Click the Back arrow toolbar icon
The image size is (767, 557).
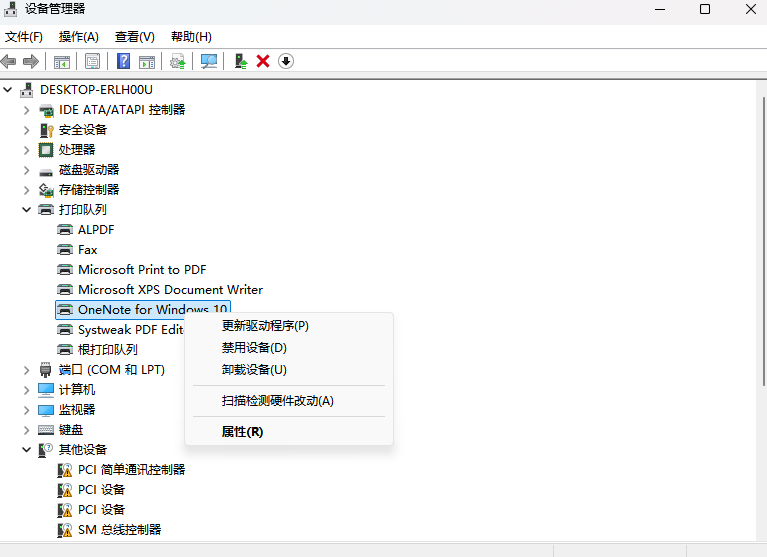pos(9,62)
